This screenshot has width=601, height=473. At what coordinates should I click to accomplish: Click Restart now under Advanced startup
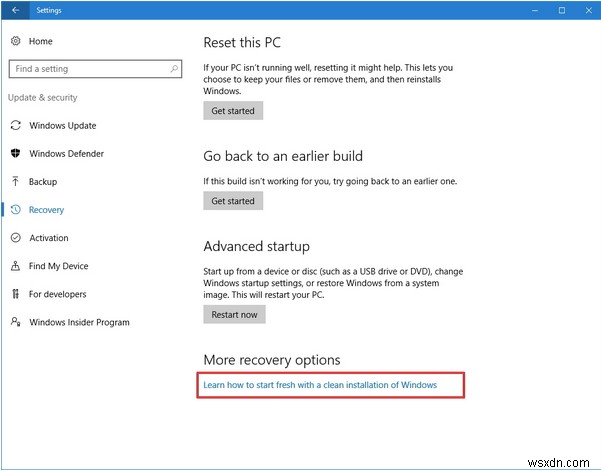click(234, 315)
